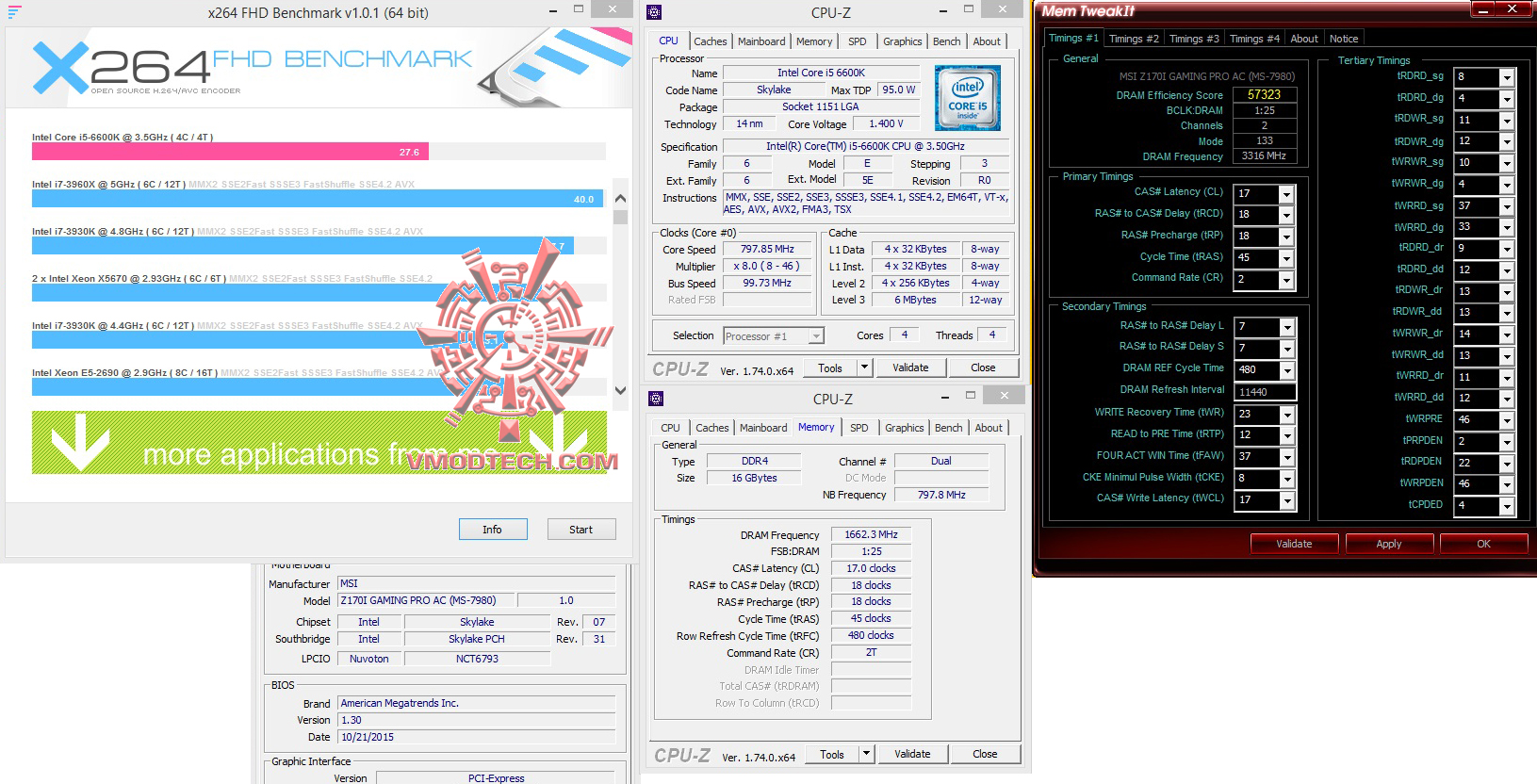Apply memory timing changes in Mem TweakIt

[x=1389, y=544]
